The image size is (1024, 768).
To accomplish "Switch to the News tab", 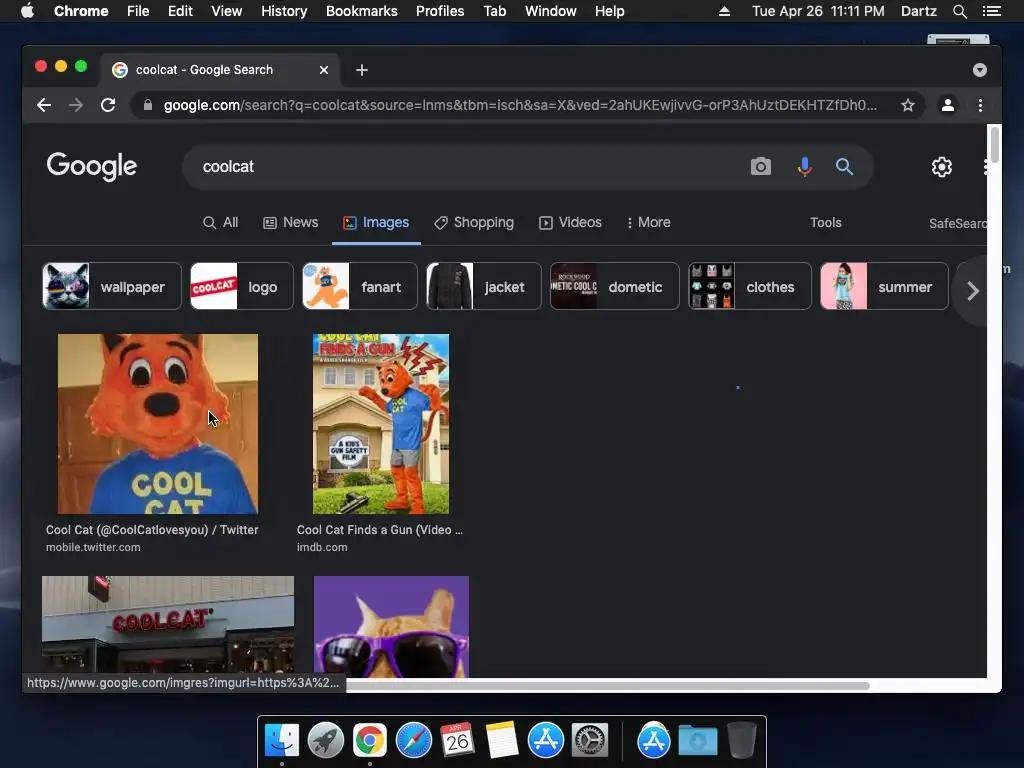I will click(x=291, y=223).
